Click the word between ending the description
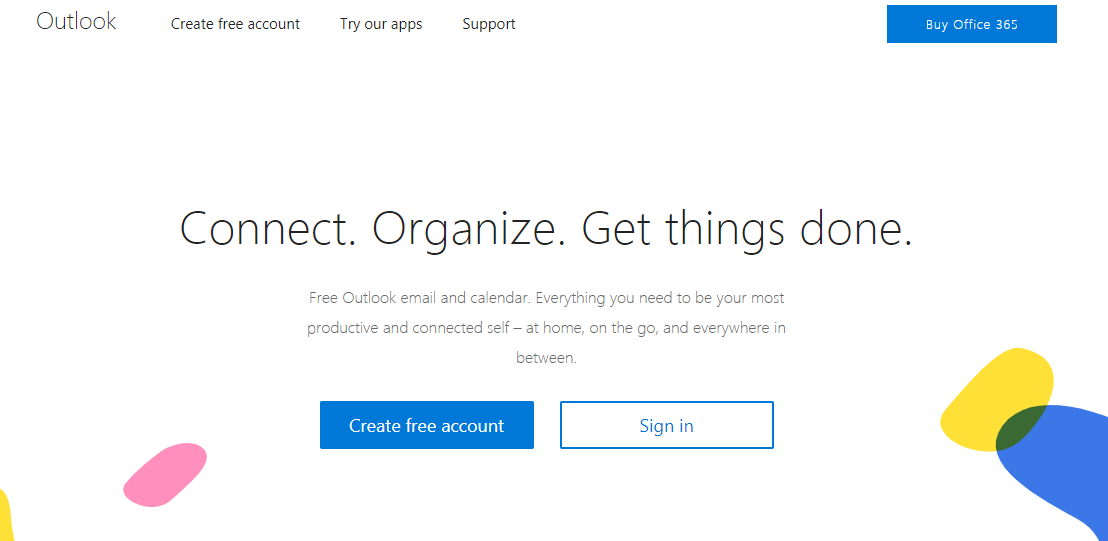The image size is (1108, 541). (546, 358)
